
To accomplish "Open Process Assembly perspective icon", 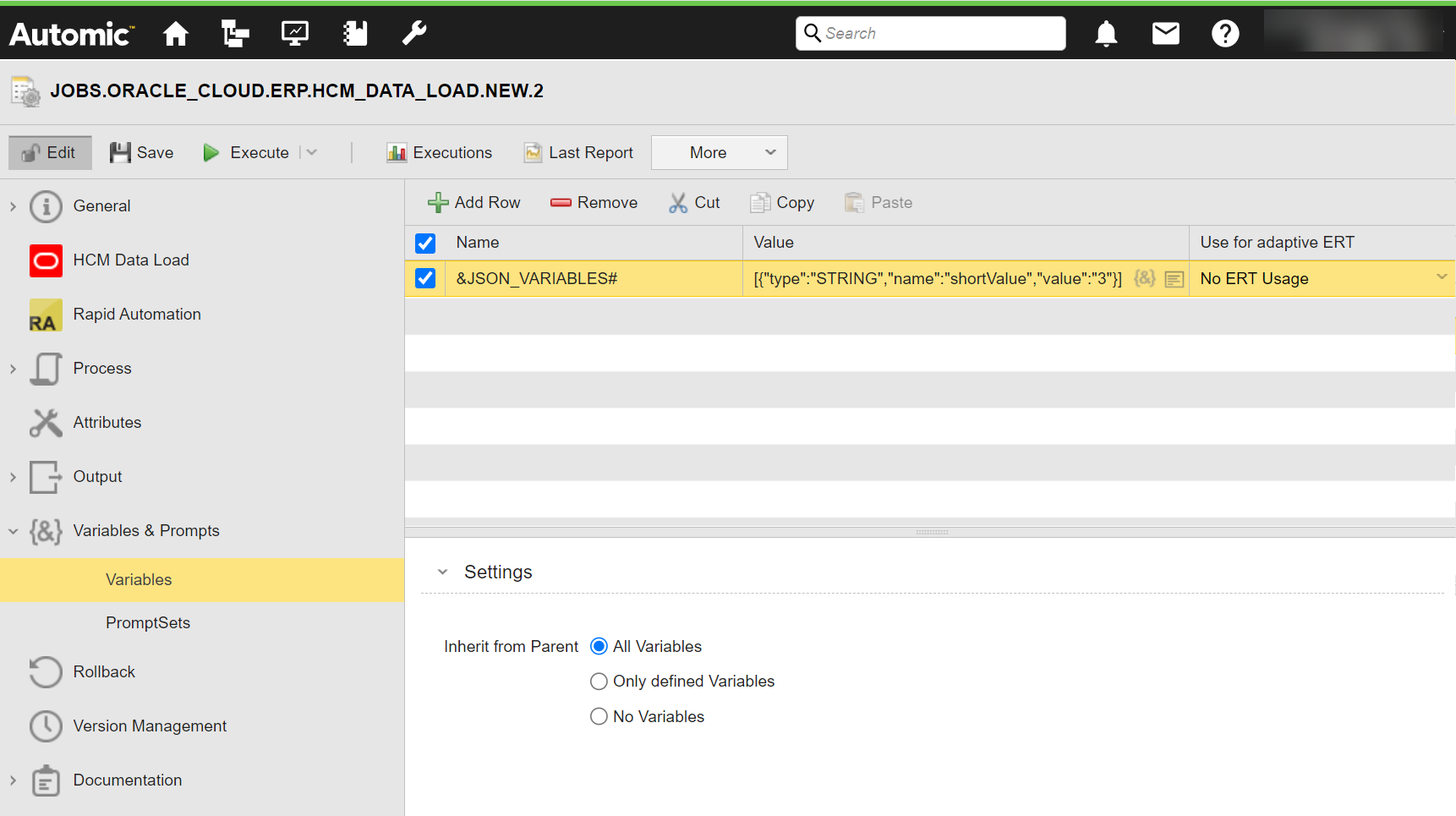I will (x=235, y=34).
